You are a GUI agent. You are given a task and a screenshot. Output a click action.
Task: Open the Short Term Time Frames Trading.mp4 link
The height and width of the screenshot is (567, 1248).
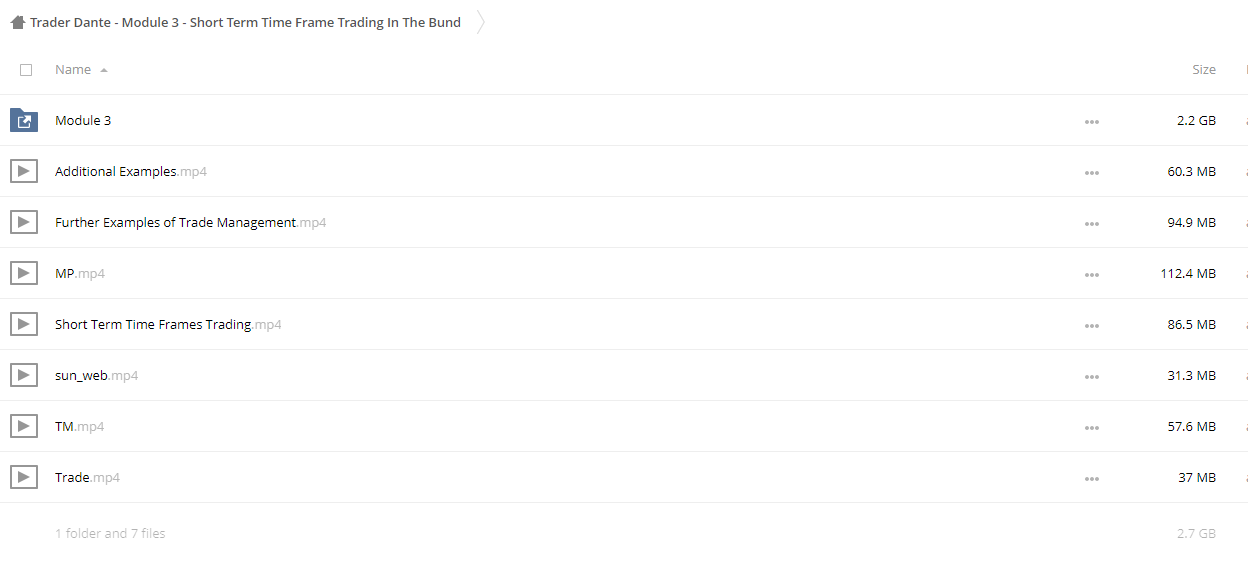coord(168,324)
